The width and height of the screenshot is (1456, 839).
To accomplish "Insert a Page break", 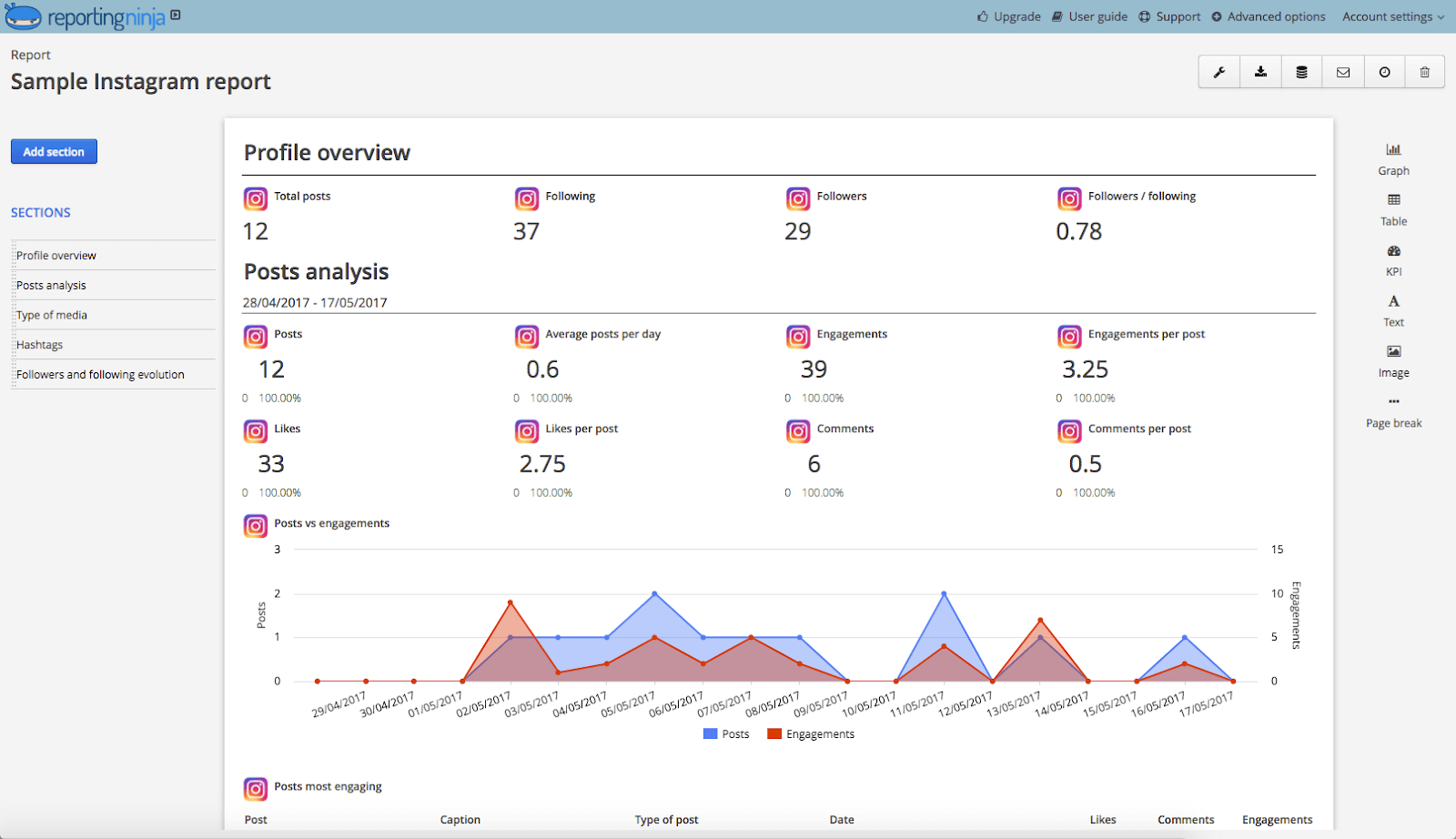I will 1393,412.
